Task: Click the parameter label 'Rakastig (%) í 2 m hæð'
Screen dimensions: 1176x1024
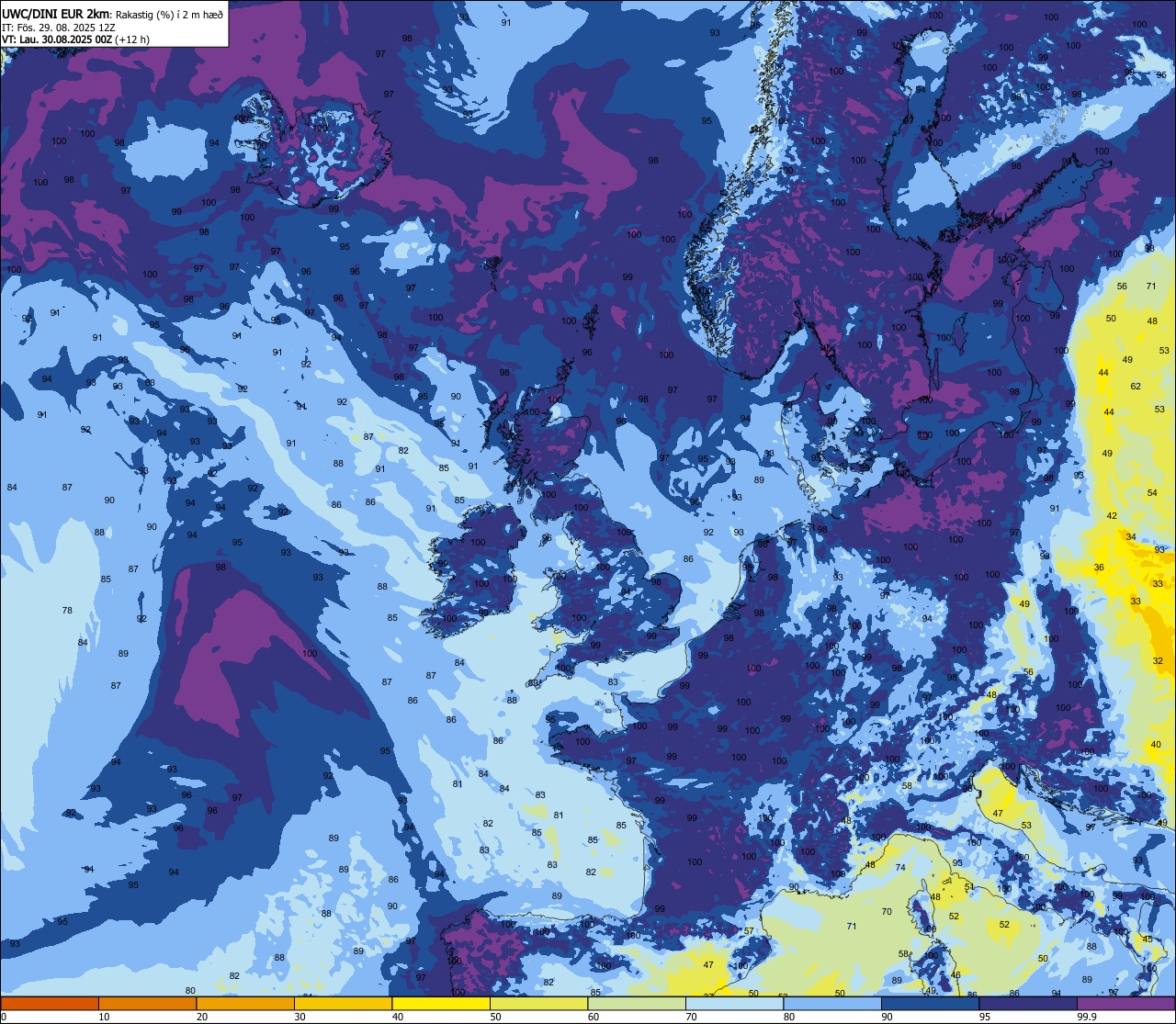Action: [x=168, y=14]
